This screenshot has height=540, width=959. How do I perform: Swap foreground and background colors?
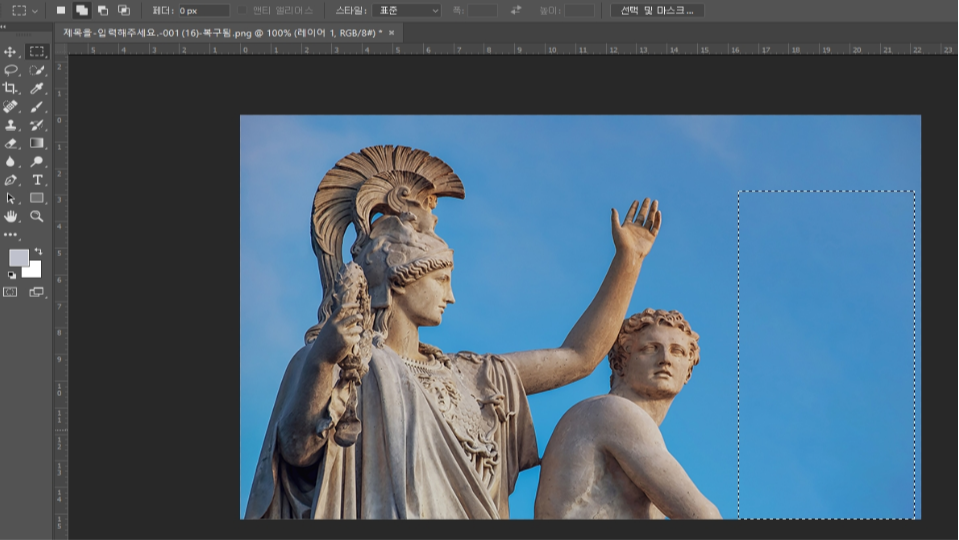[39, 251]
